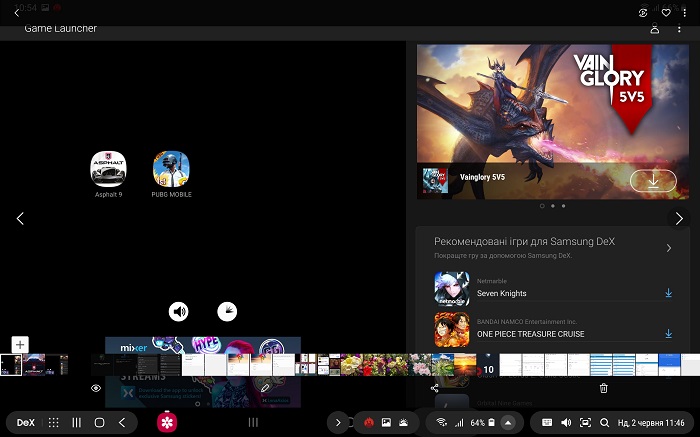
Task: Download Vainglory 5V5 from the banner
Action: [653, 181]
